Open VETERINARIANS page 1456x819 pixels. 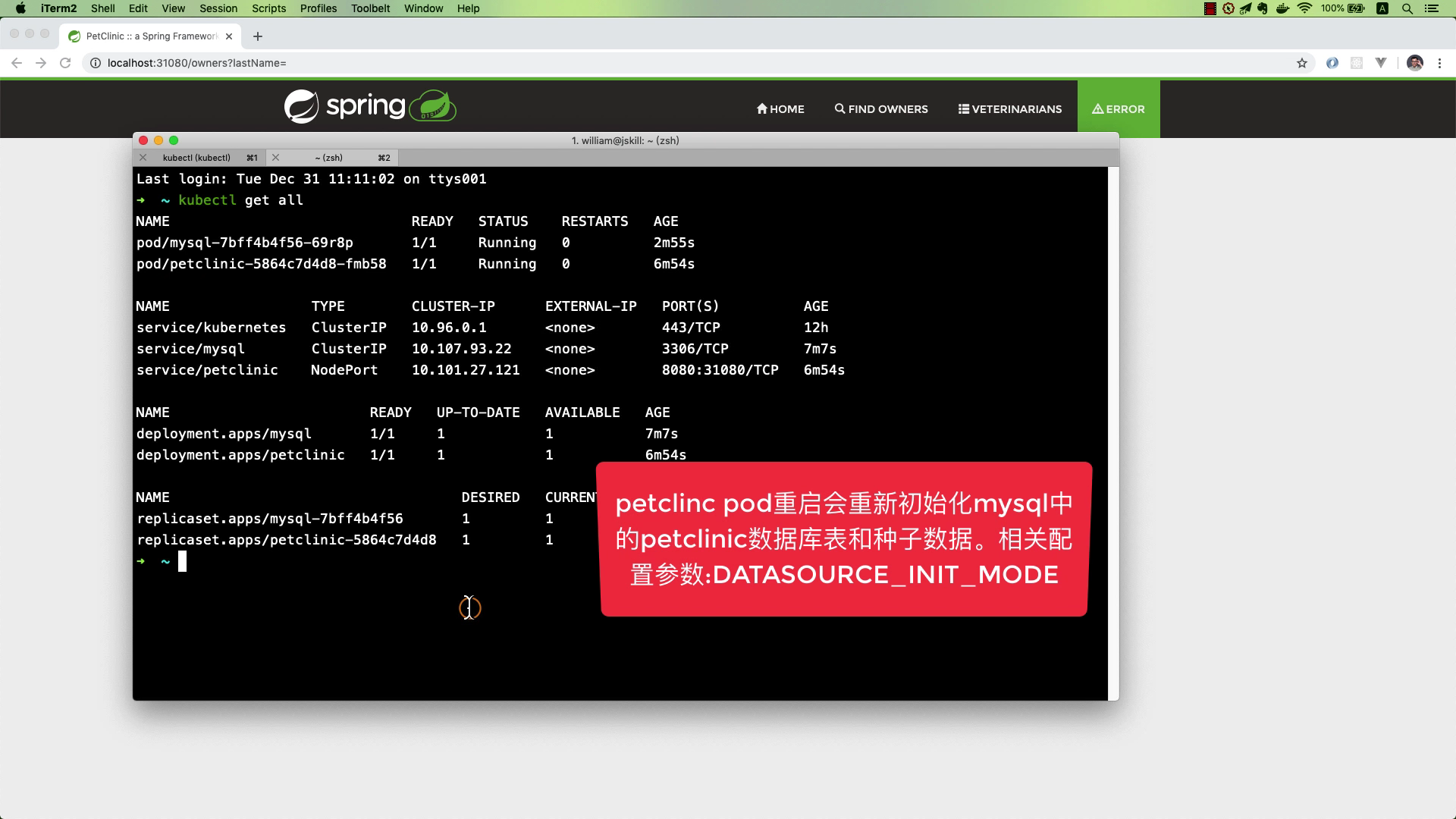tap(1010, 108)
